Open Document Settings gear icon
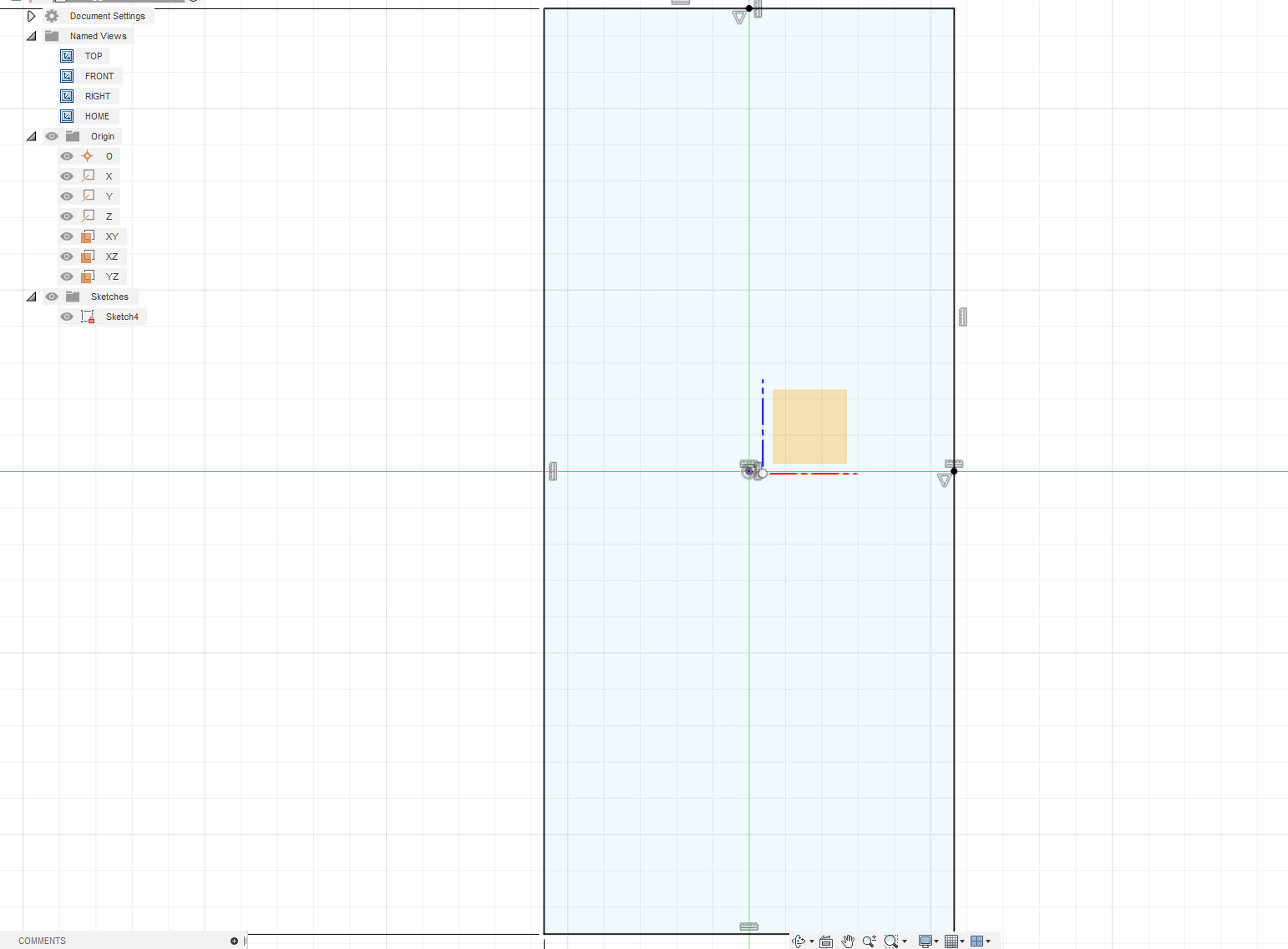 [x=52, y=15]
